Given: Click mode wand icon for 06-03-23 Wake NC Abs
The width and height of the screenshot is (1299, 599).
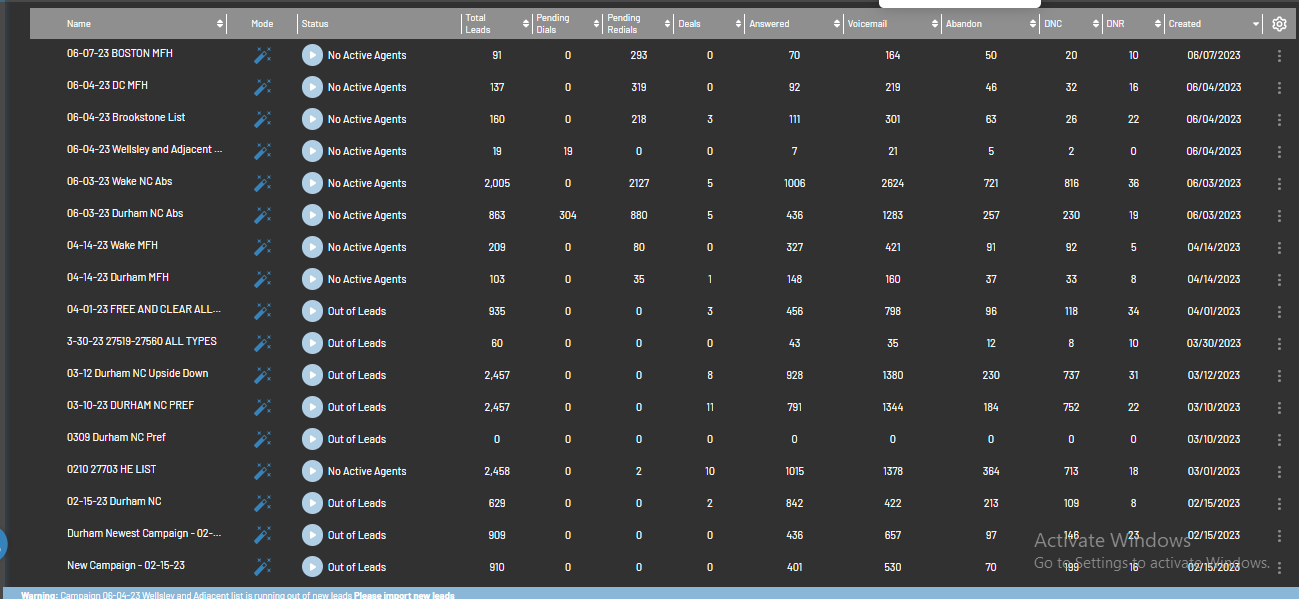Looking at the screenshot, I should 262,183.
